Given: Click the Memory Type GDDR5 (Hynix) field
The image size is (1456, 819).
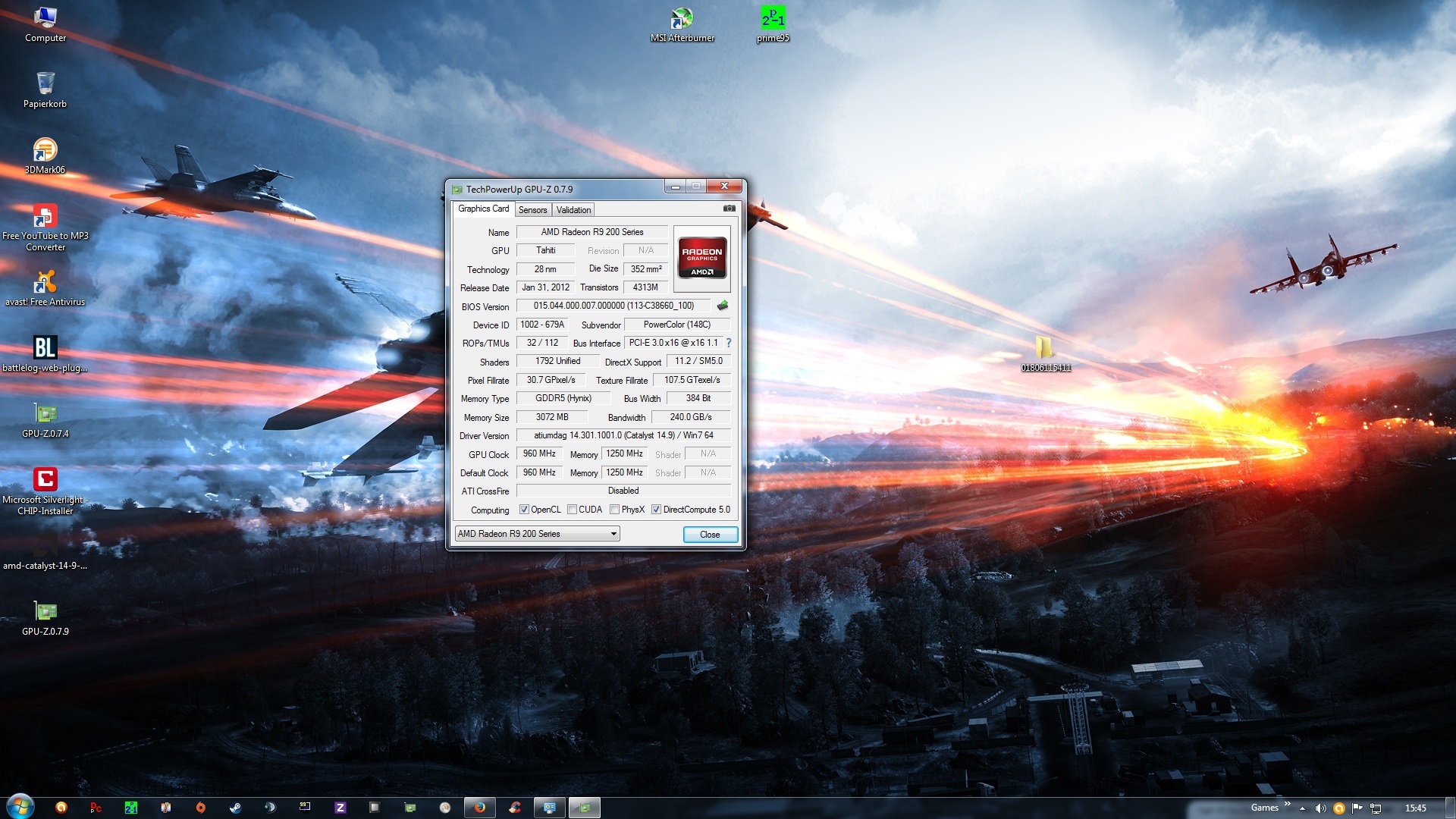Looking at the screenshot, I should pyautogui.click(x=563, y=398).
